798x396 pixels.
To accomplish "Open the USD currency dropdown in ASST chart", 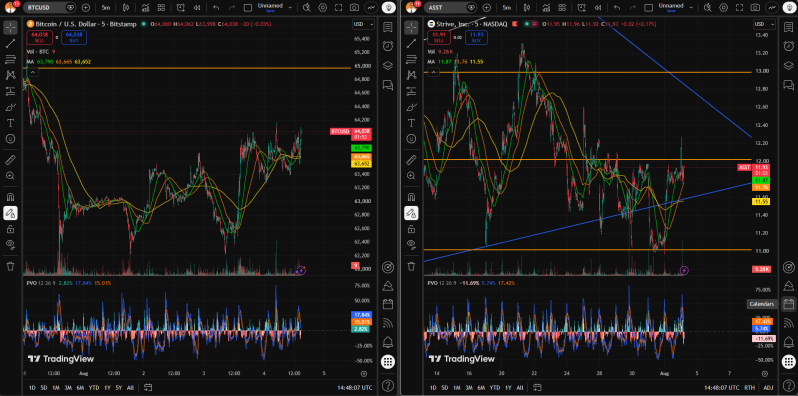I will pos(764,24).
